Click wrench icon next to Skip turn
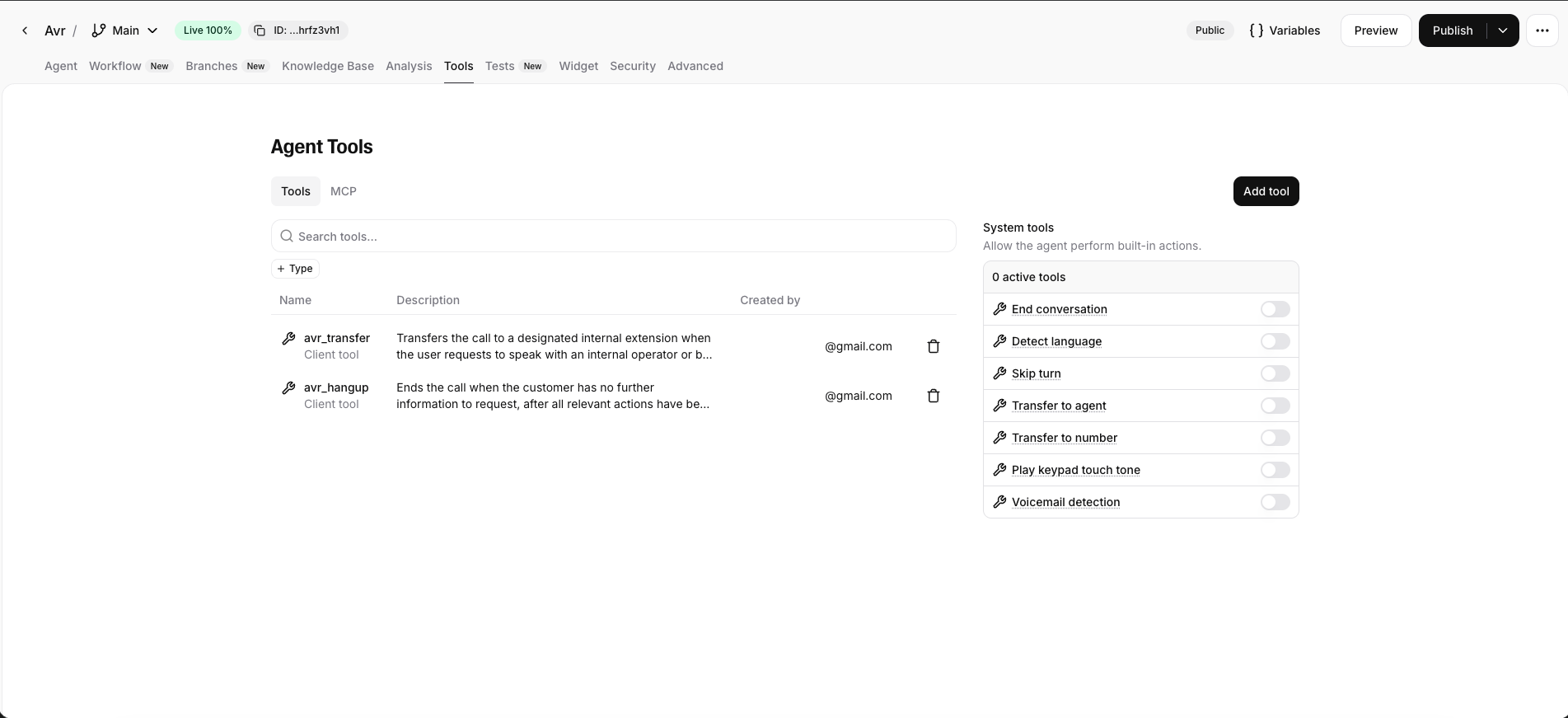Screen dimensions: 1568x718 [x=999, y=373]
